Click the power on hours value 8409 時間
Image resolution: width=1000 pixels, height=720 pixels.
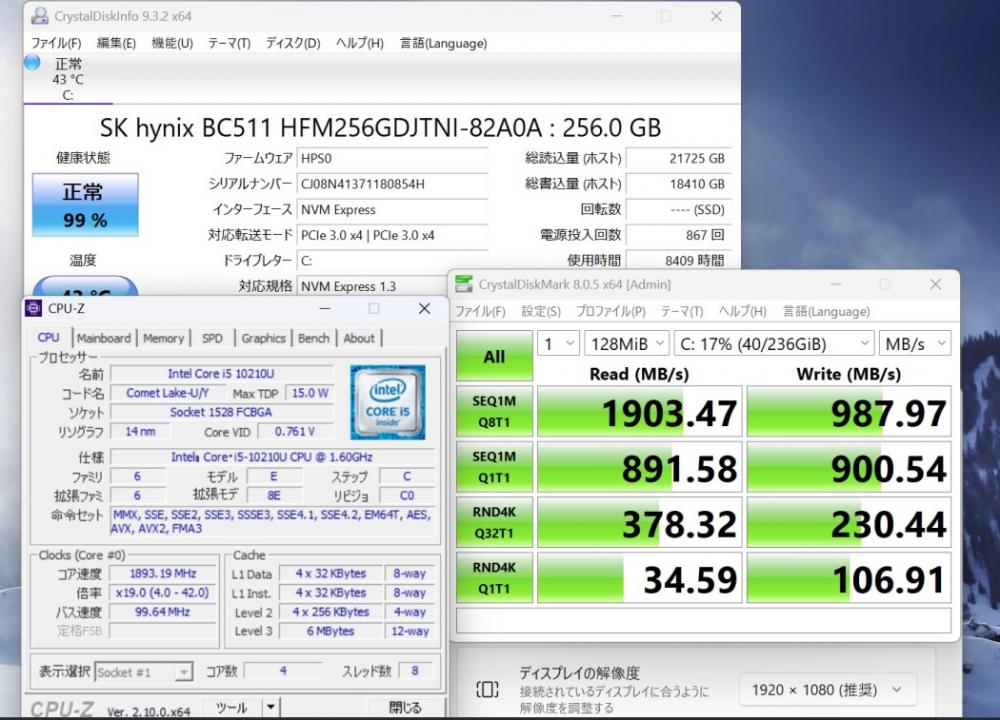[x=679, y=260]
